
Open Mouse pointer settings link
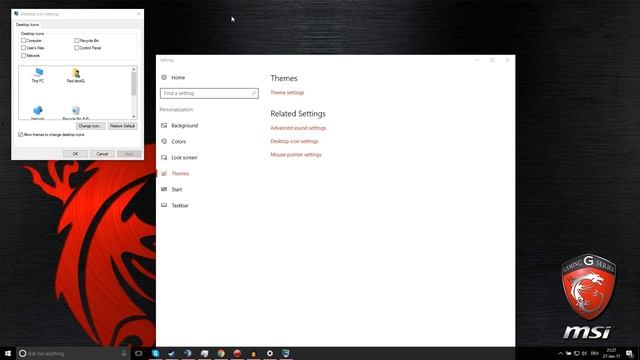[296, 155]
